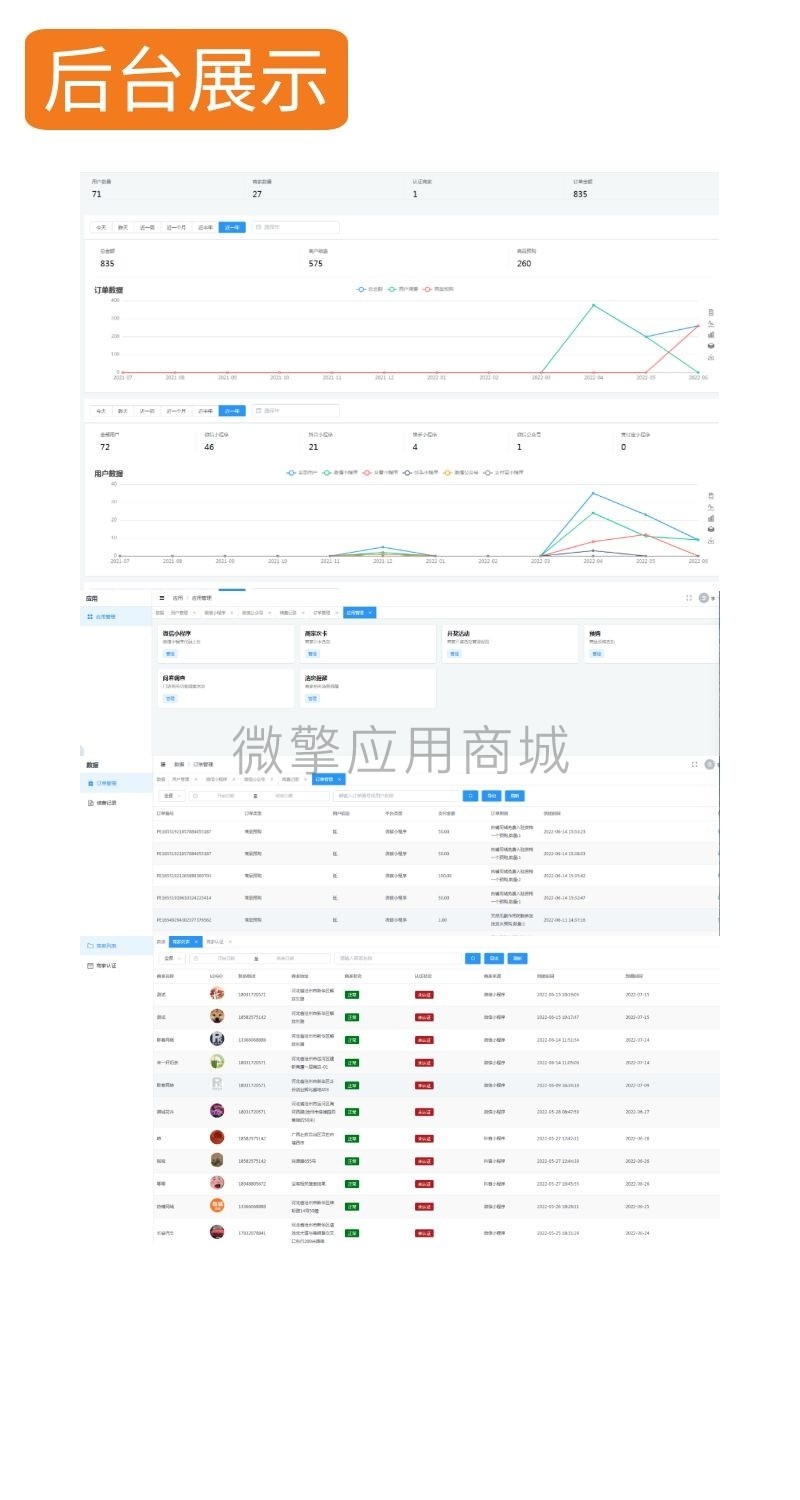Click fullscreen icon in 订单管理 header

694,764
